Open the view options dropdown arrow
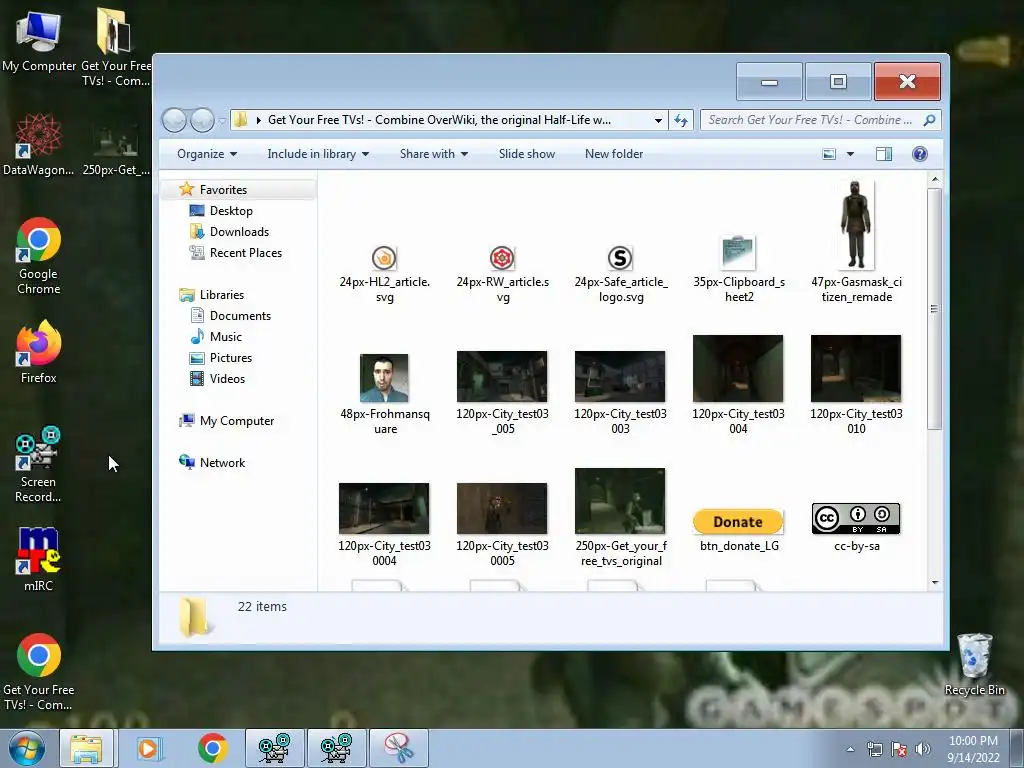The width and height of the screenshot is (1024, 768). (850, 154)
